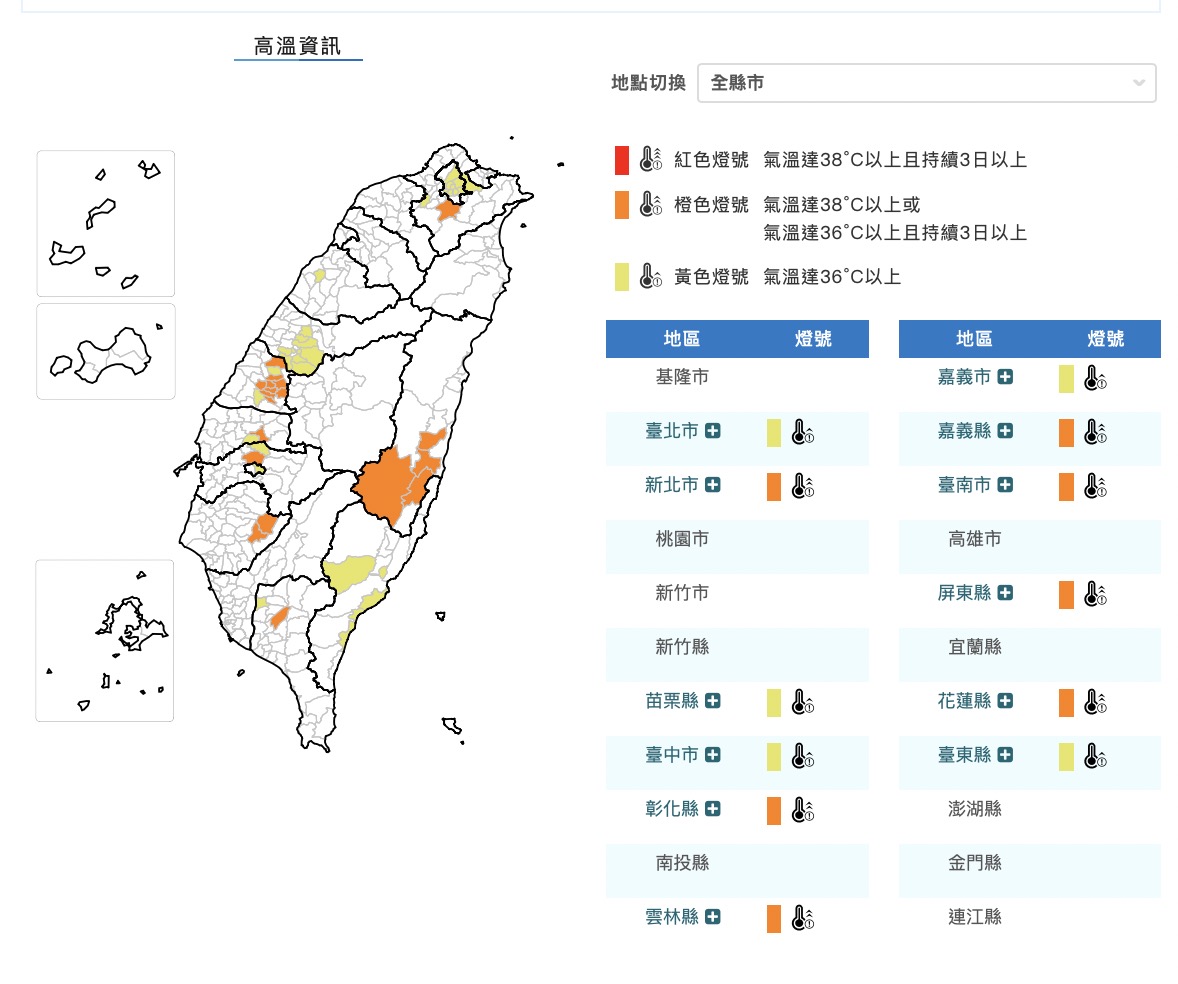1178x984 pixels.
Task: Click the thermometer icon in 雲林縣 row
Action: (802, 919)
